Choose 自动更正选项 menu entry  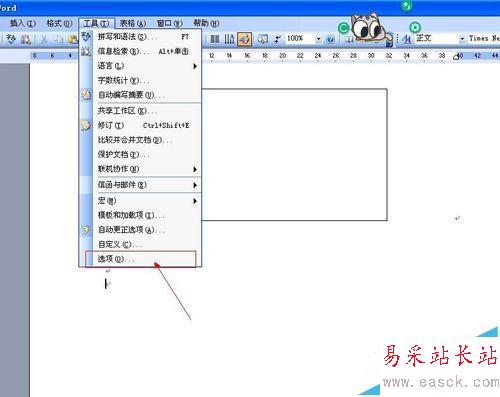140,230
